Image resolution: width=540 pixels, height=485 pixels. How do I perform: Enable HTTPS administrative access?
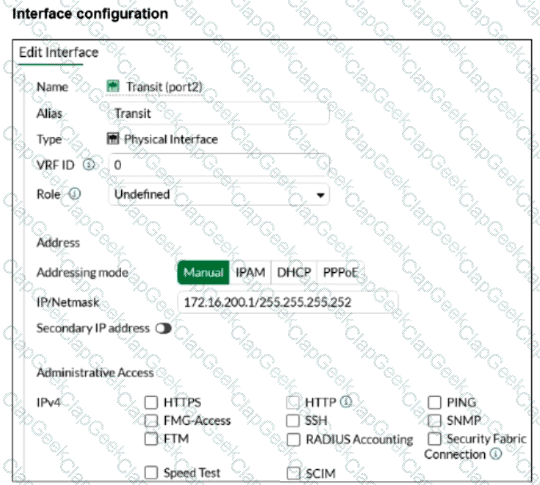pyautogui.click(x=151, y=402)
